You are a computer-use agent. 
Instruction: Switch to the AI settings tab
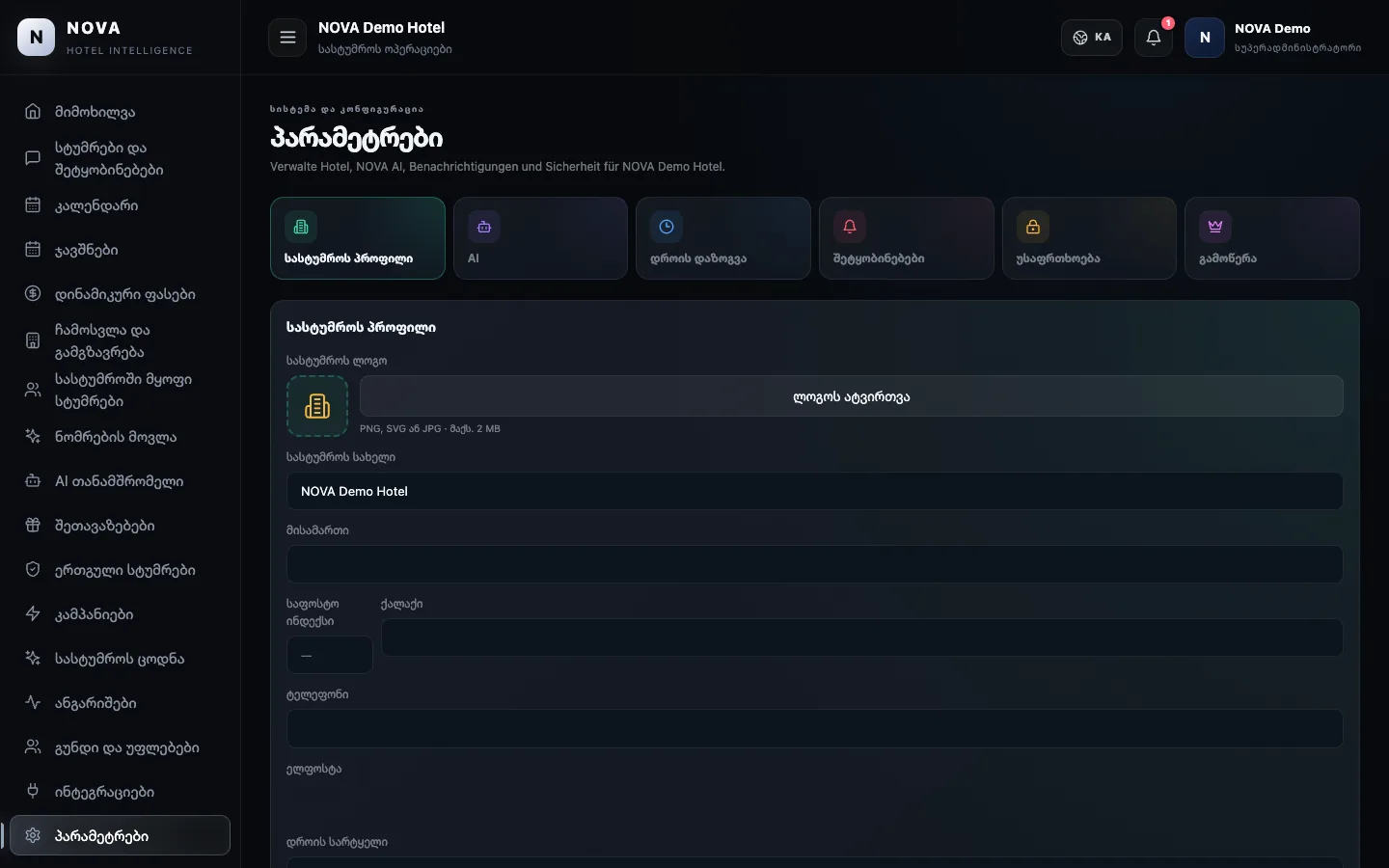[540, 238]
